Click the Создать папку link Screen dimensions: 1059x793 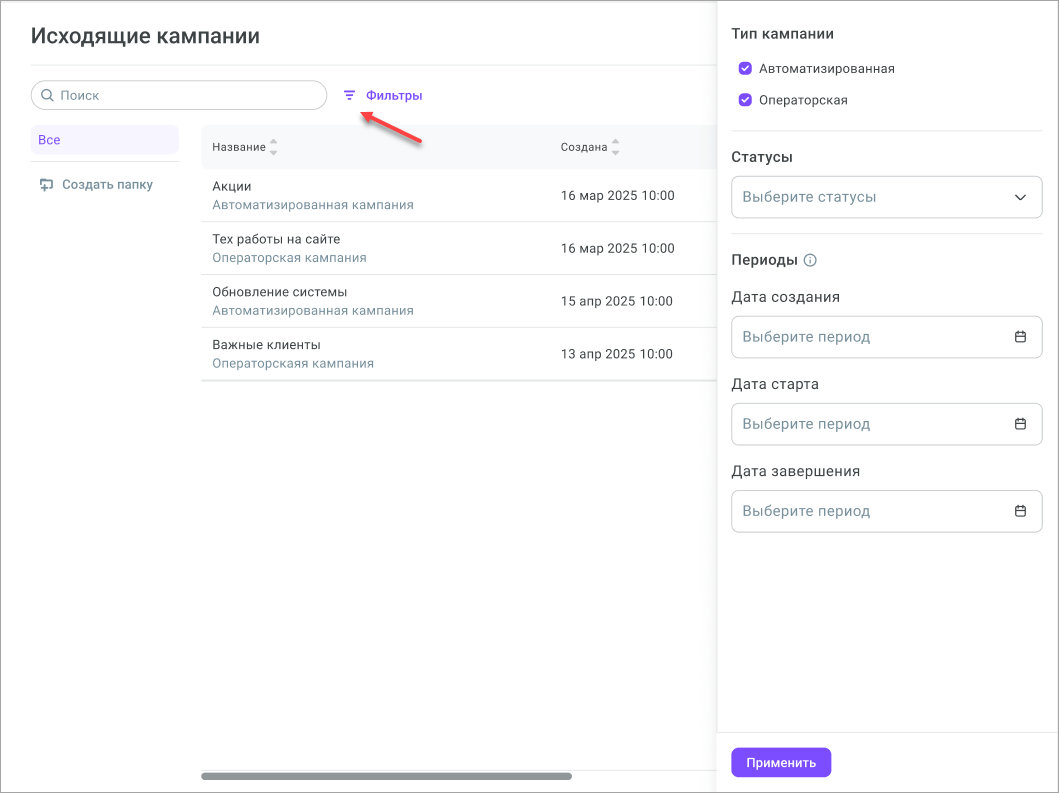(107, 185)
